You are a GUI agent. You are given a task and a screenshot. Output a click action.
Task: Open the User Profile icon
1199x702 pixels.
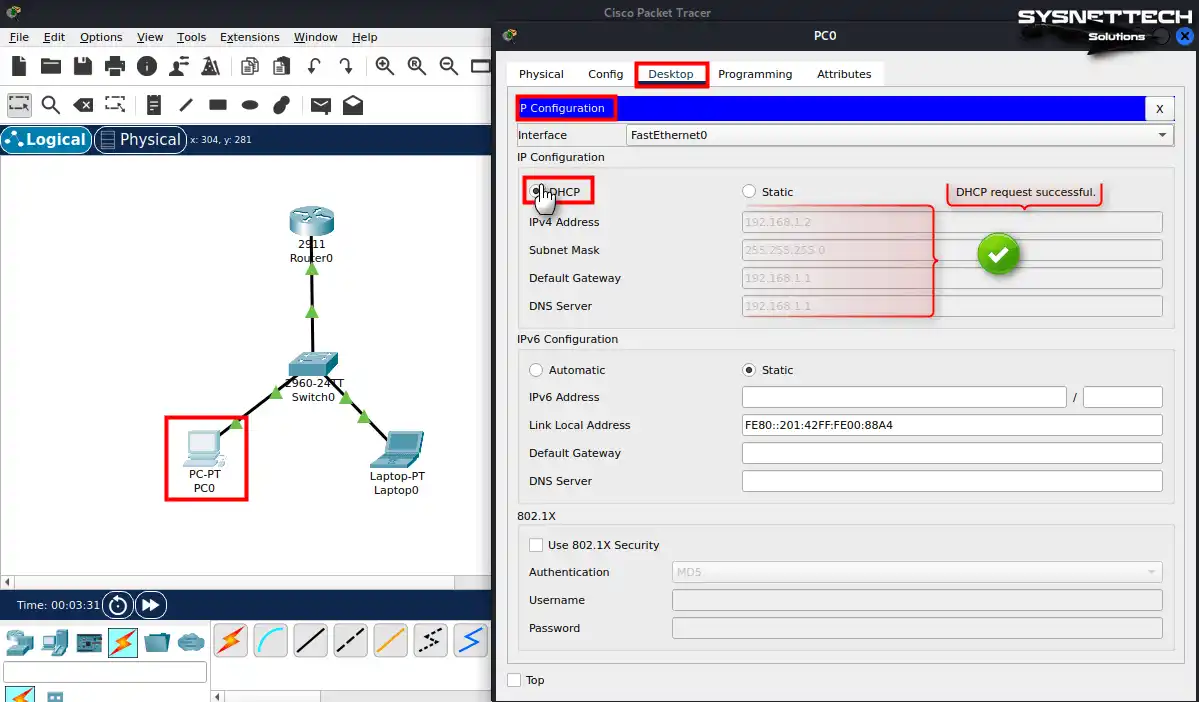179,67
